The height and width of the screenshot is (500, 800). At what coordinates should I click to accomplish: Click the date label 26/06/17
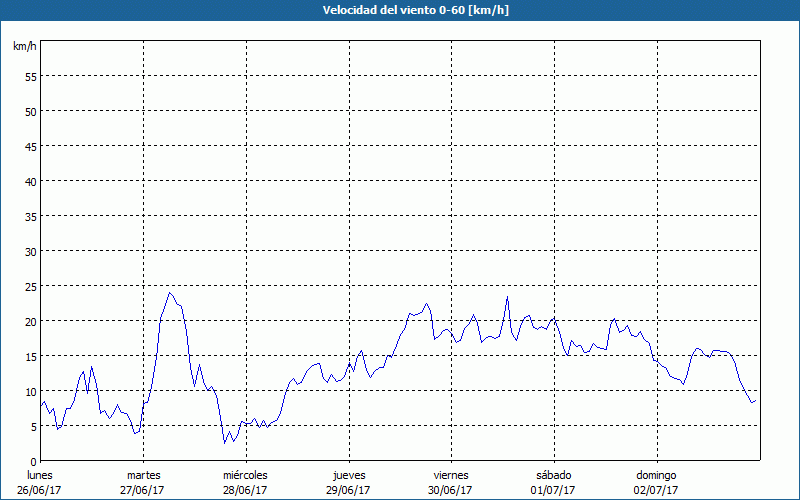pos(40,489)
